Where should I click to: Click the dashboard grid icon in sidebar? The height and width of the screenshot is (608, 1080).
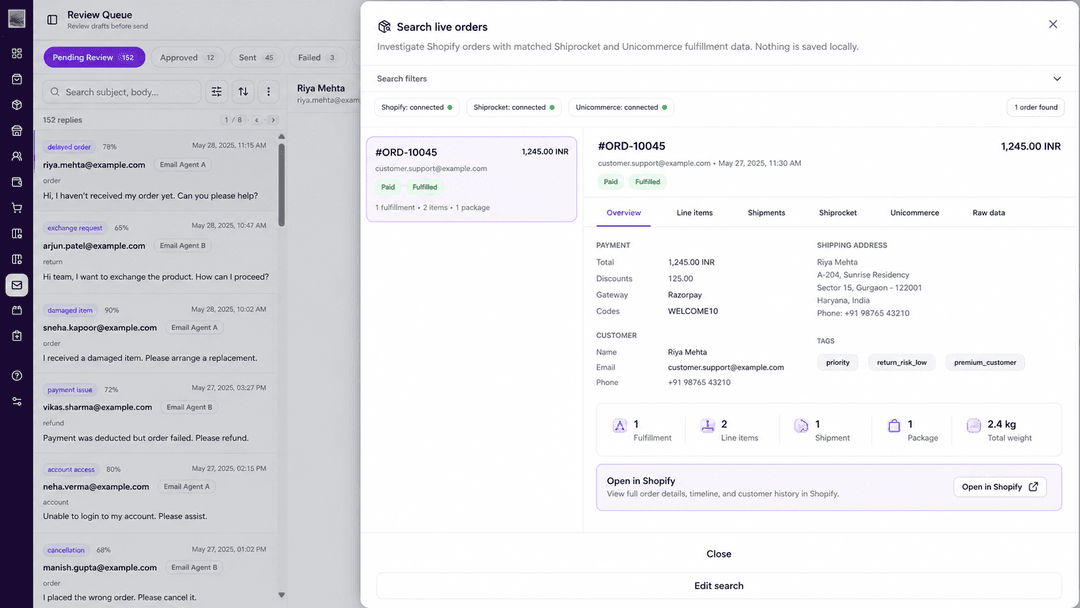(17, 54)
